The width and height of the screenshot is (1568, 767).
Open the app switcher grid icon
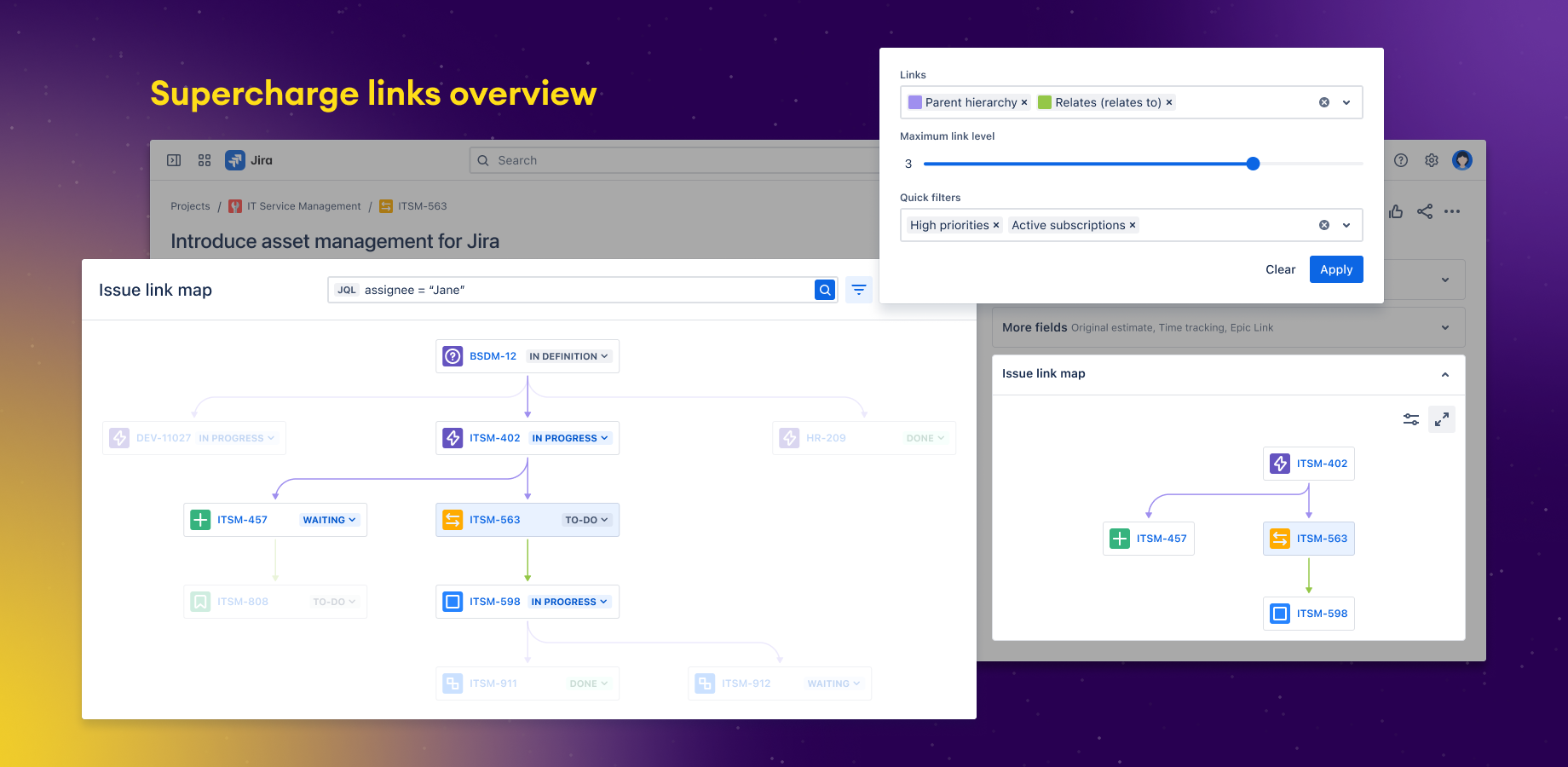coord(204,160)
